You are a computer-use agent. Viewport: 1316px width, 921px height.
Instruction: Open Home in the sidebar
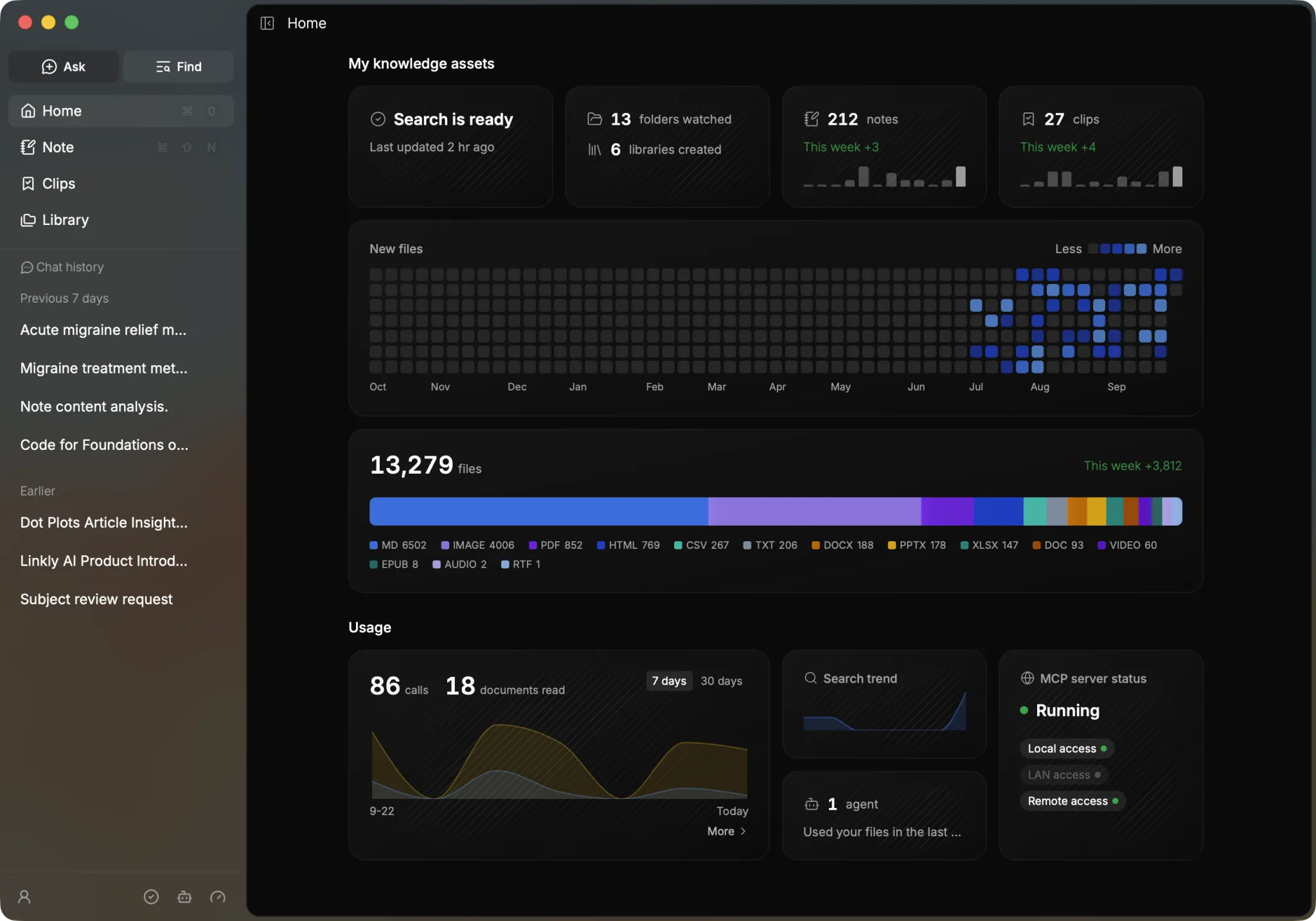point(121,111)
